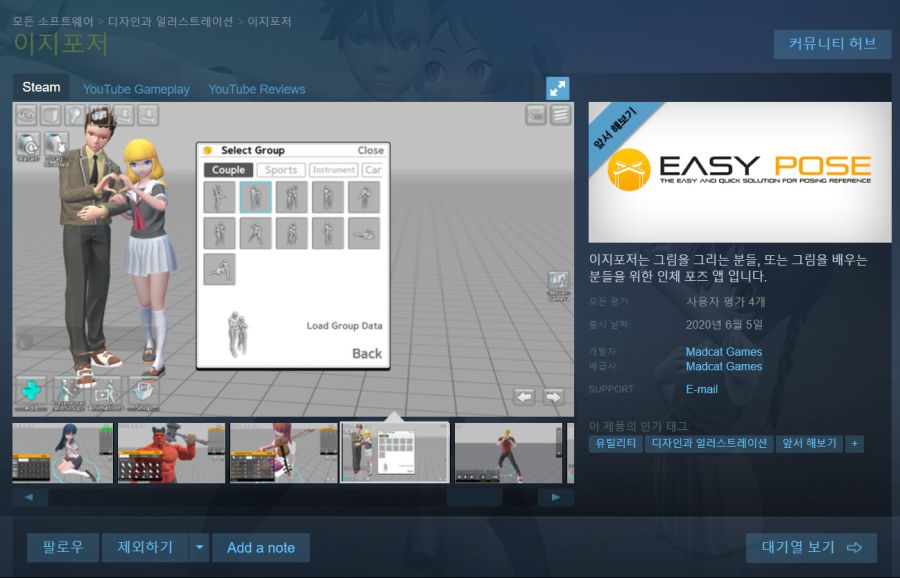Click the 팔로우 follow button
This screenshot has height=578, width=900.
[63, 547]
